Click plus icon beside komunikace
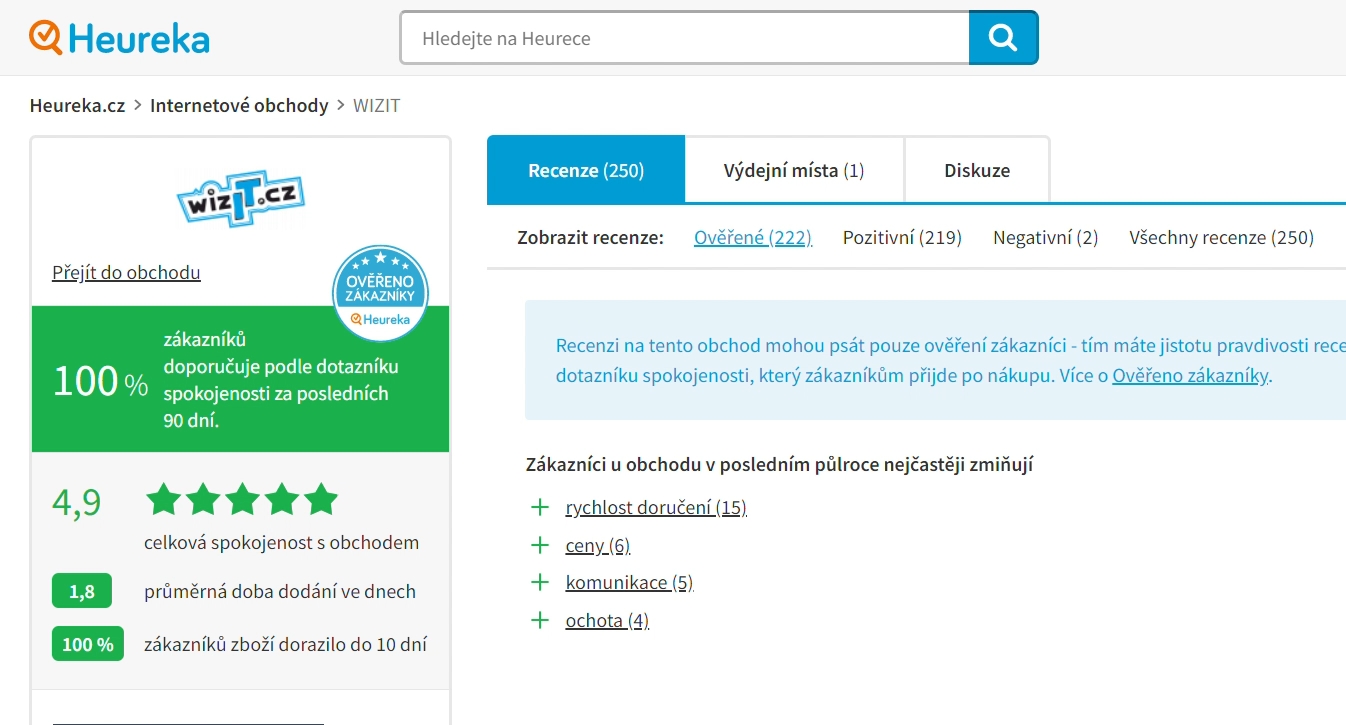 point(540,582)
